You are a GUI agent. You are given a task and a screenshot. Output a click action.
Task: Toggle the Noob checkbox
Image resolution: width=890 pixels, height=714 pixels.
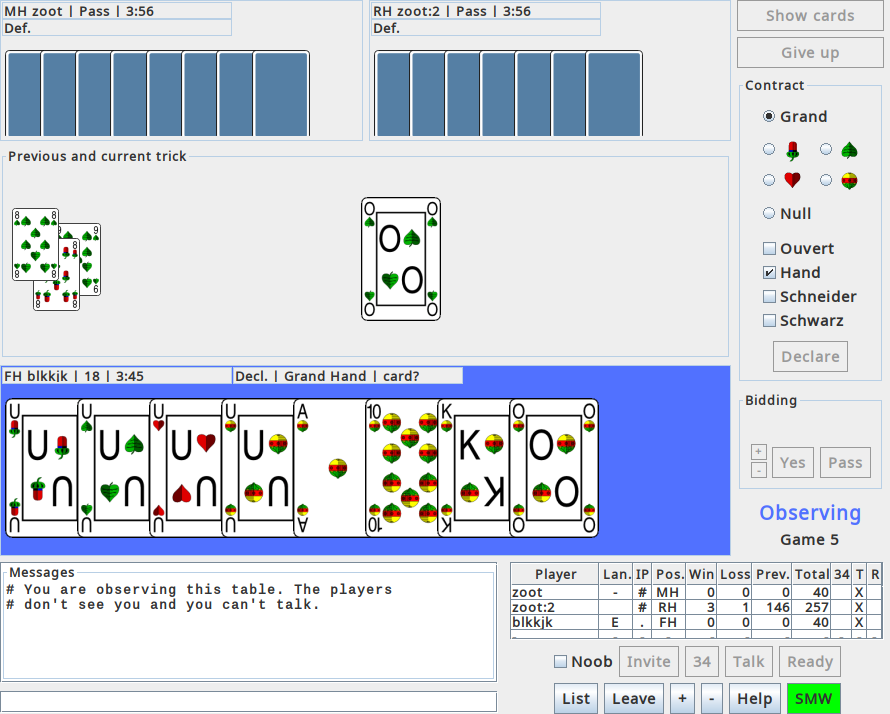560,662
